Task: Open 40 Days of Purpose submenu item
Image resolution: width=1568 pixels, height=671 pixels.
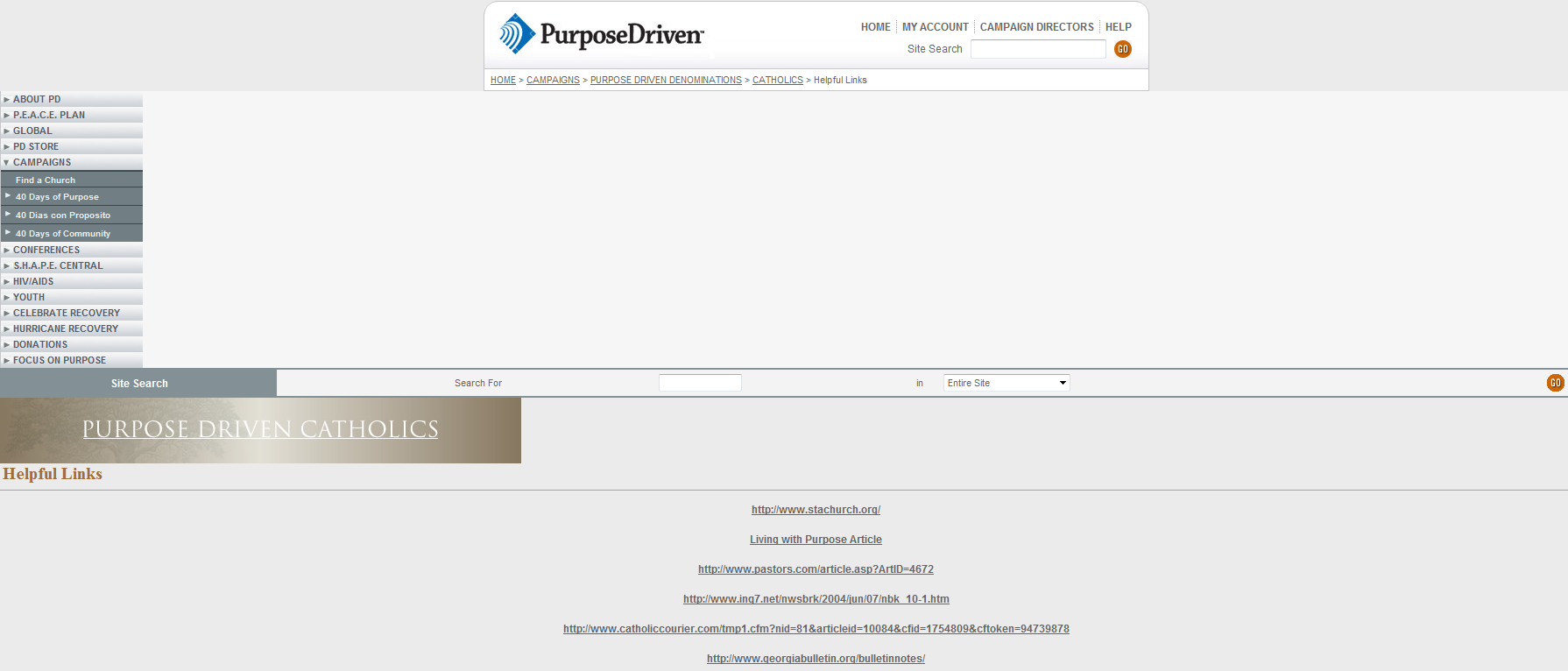Action: tap(57, 197)
